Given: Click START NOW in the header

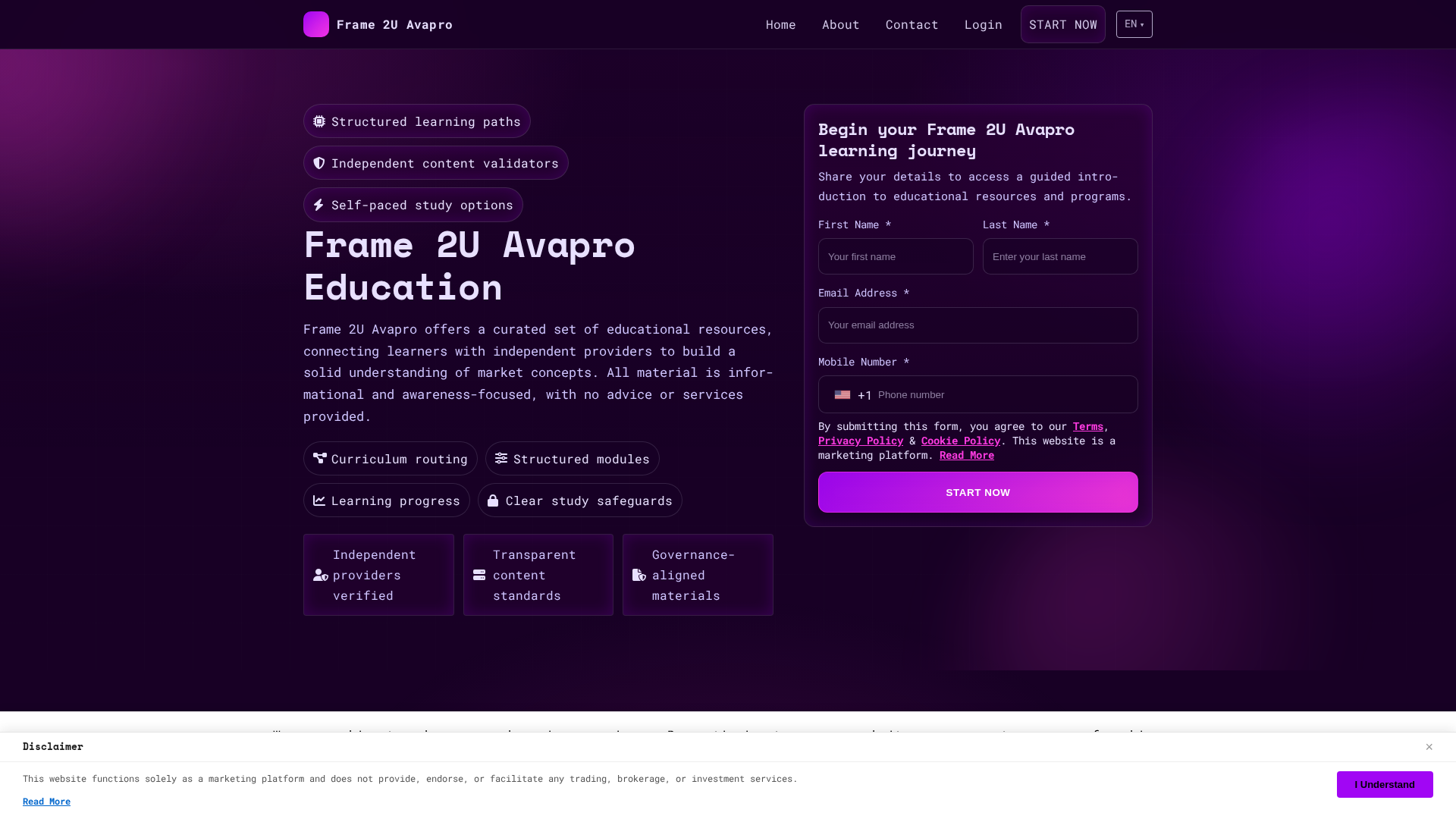Looking at the screenshot, I should point(1063,24).
